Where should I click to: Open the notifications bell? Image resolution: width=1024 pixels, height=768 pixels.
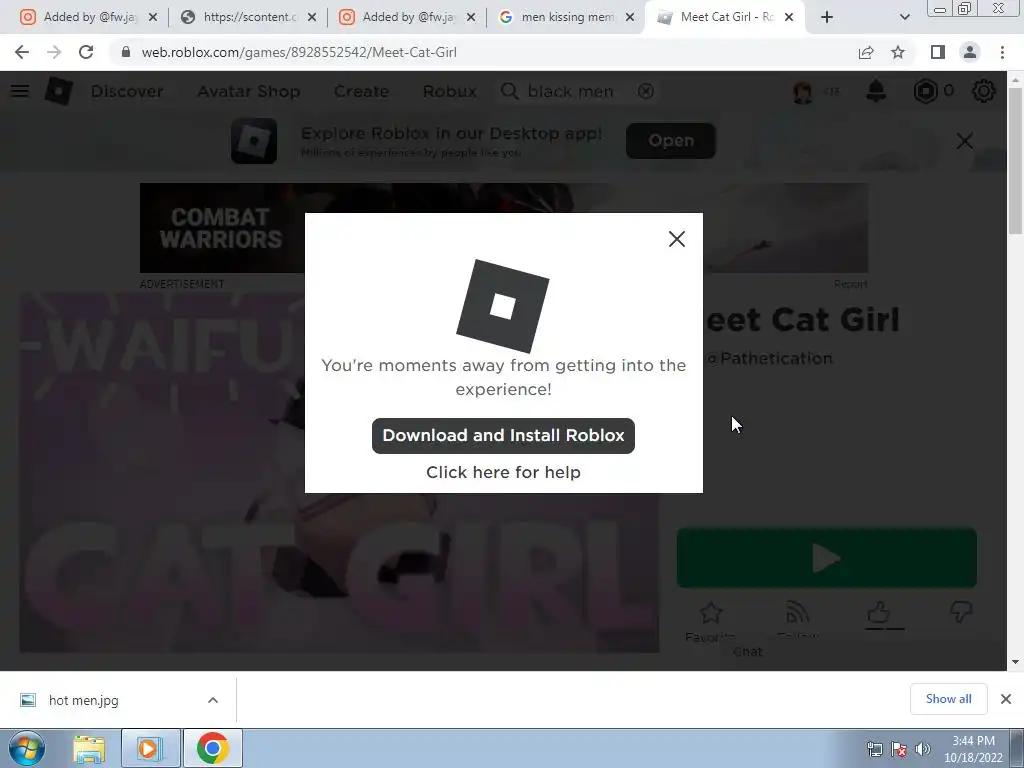pyautogui.click(x=876, y=91)
